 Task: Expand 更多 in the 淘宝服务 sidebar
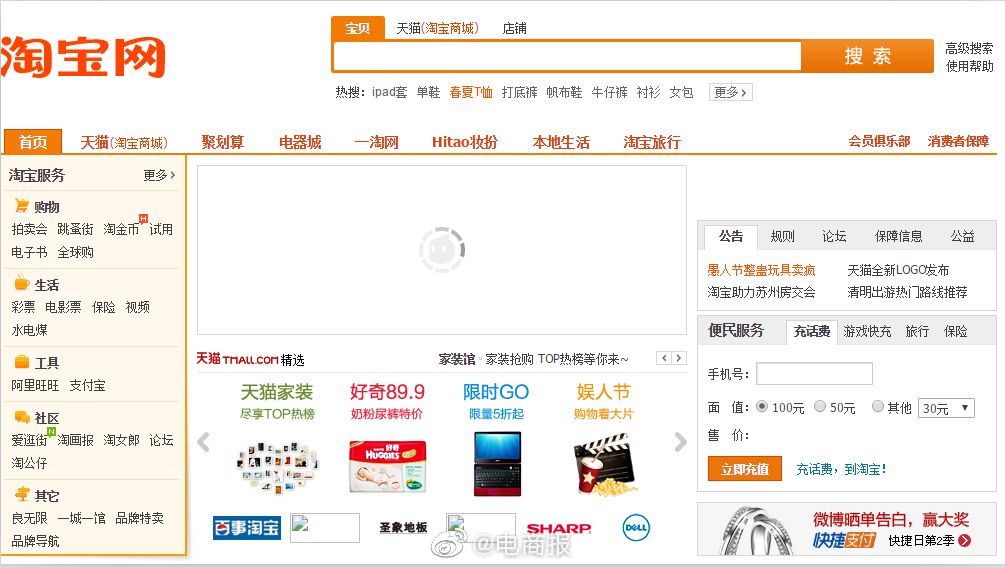click(159, 175)
